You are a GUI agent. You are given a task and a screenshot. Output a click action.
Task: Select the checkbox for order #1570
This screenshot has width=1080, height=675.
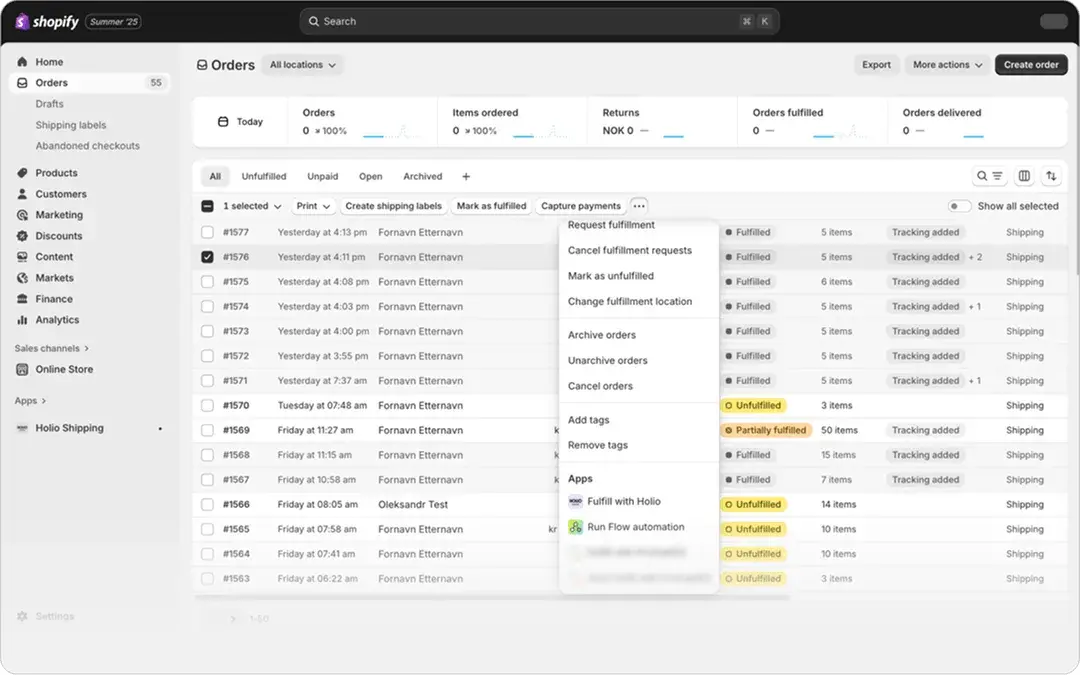(x=207, y=406)
